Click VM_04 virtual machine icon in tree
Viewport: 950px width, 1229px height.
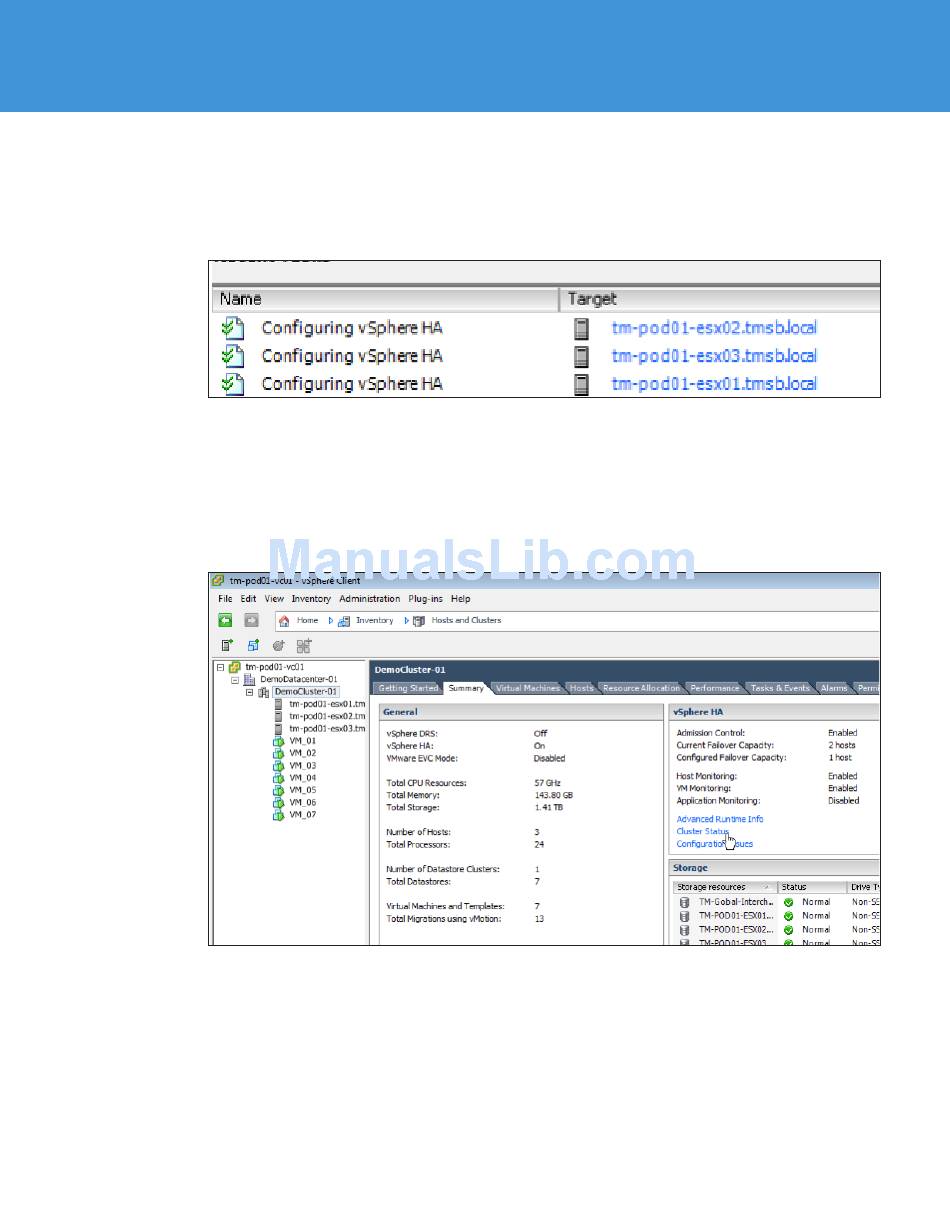tap(279, 778)
